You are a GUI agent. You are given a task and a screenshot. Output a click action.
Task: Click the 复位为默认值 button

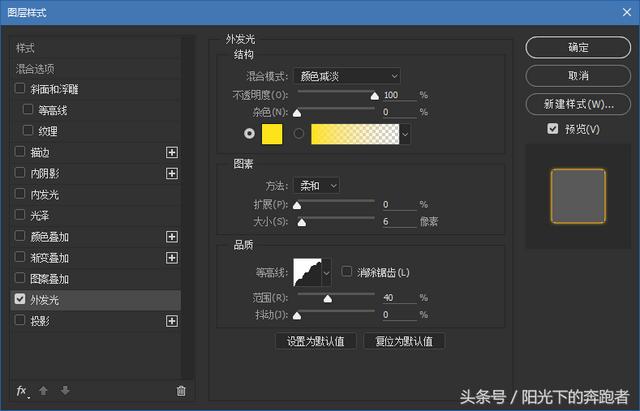404,341
